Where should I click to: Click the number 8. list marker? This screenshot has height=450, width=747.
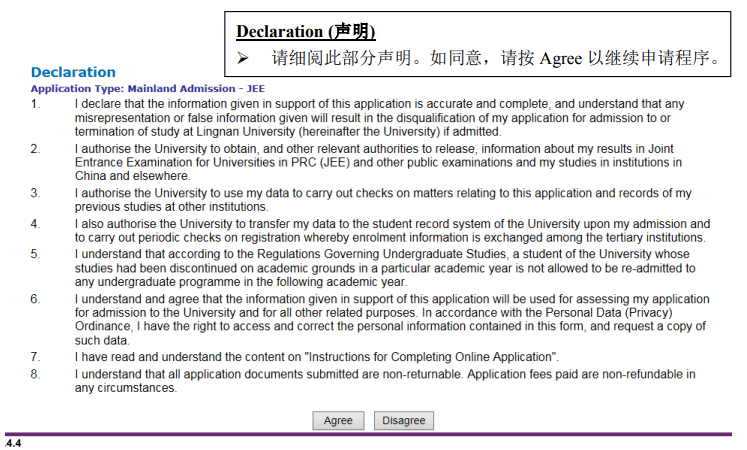coord(35,374)
